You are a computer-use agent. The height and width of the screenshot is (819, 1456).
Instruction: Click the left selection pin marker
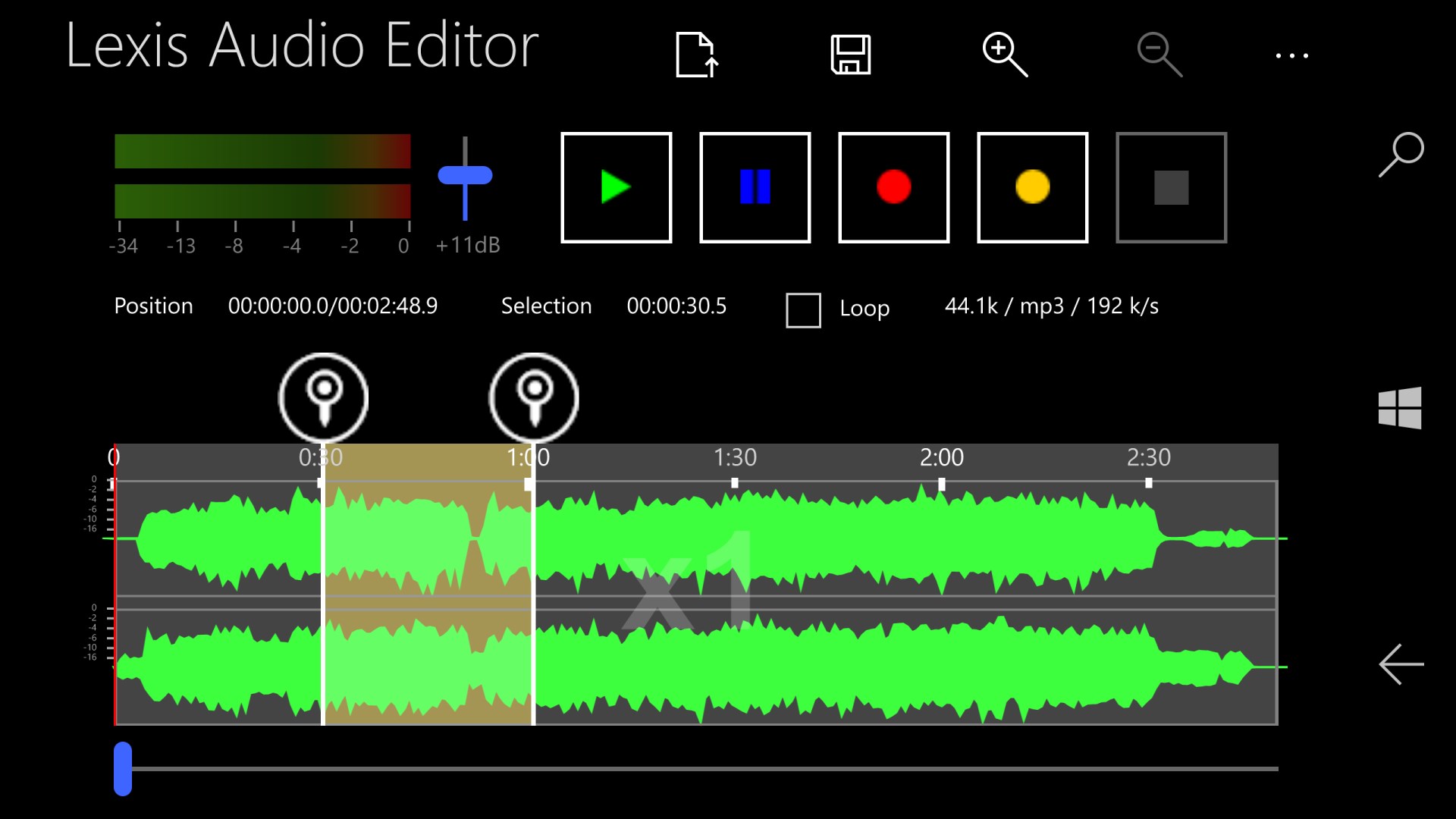(324, 397)
